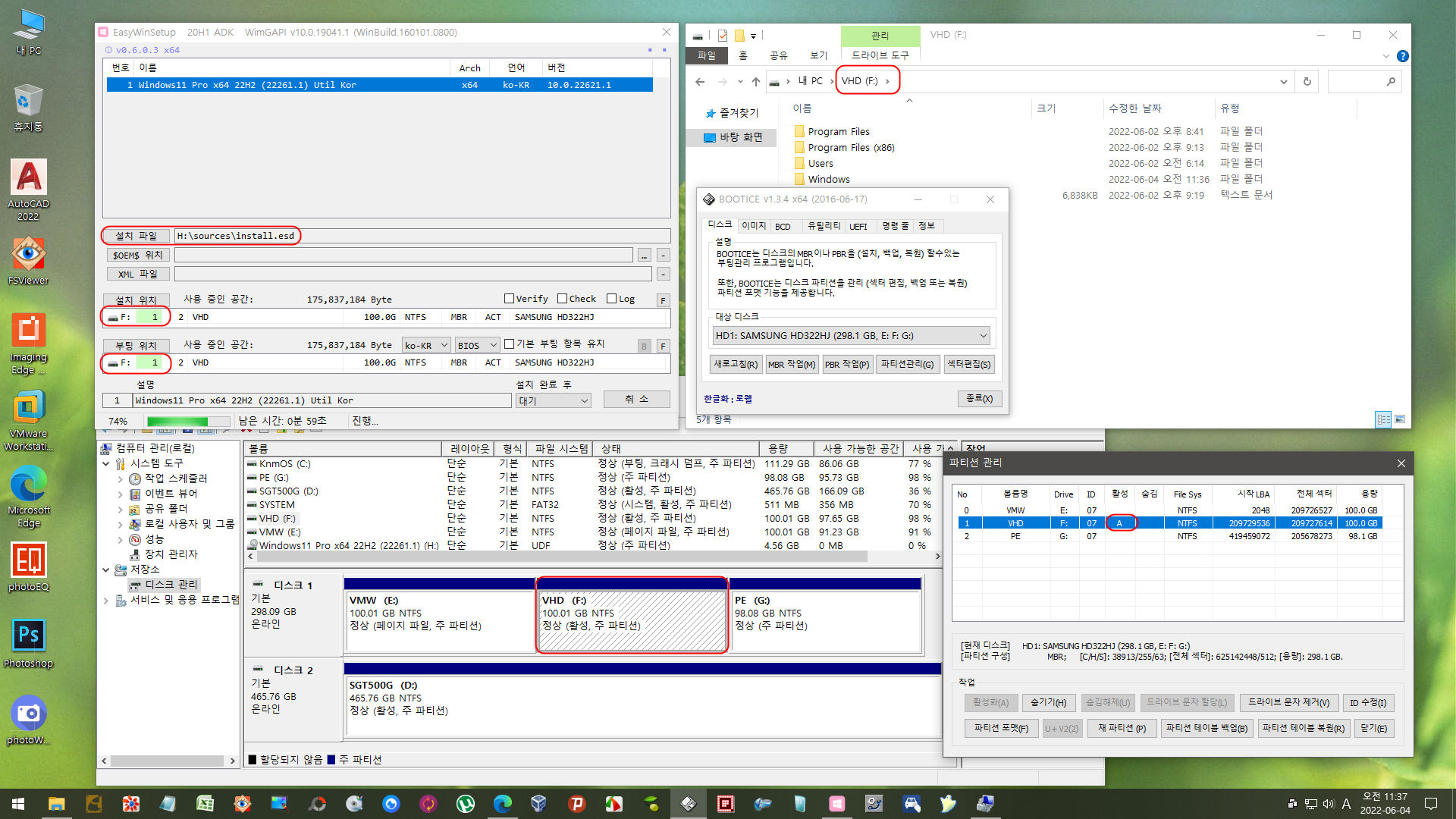The height and width of the screenshot is (819, 1456).
Task: Switch Explorer to large icons view
Action: [x=1400, y=419]
